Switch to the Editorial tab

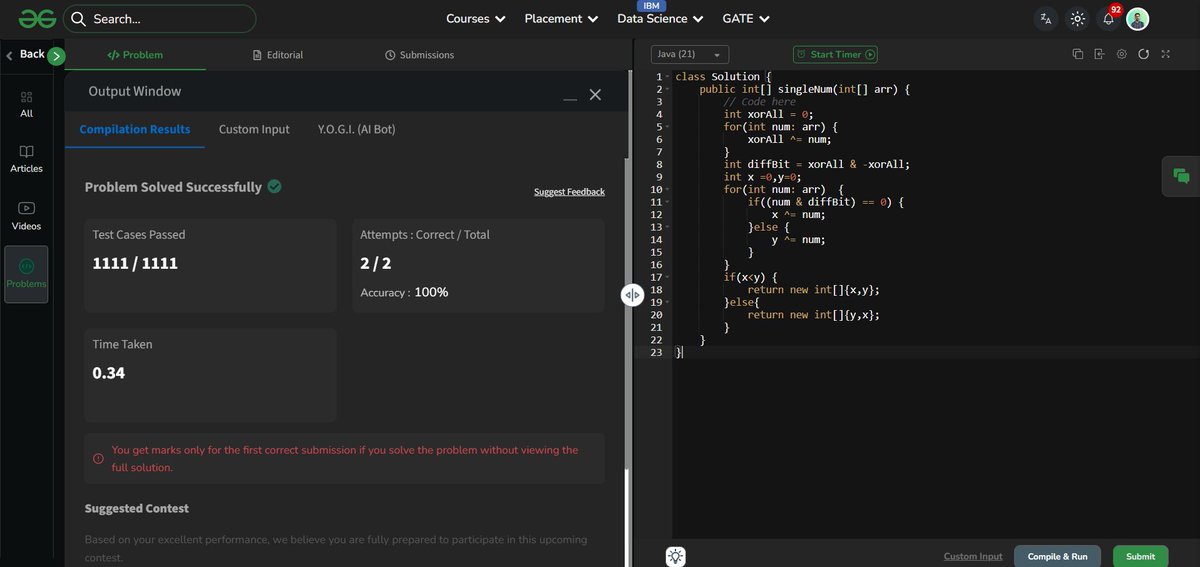pos(278,55)
